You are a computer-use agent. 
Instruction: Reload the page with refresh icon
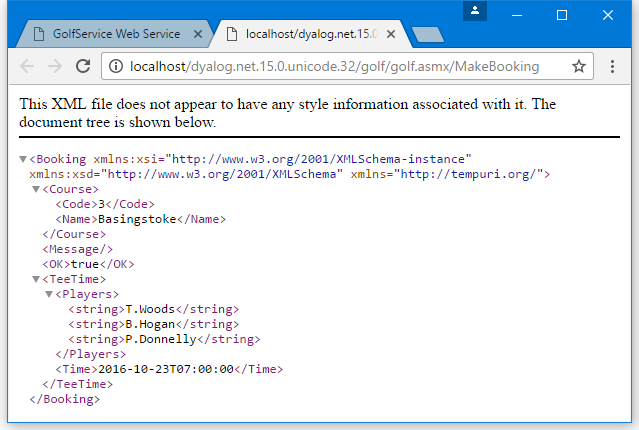tap(83, 67)
